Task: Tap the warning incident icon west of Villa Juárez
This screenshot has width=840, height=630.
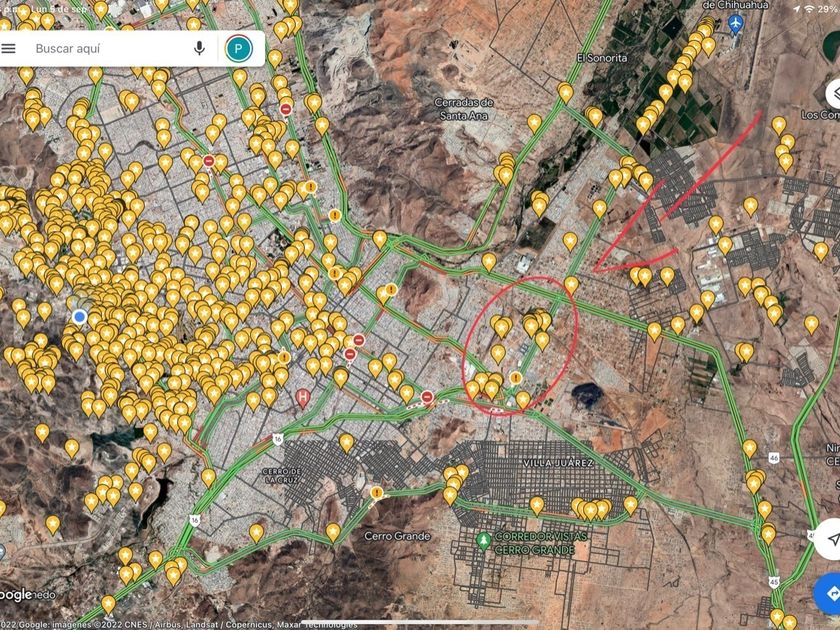Action: (376, 492)
